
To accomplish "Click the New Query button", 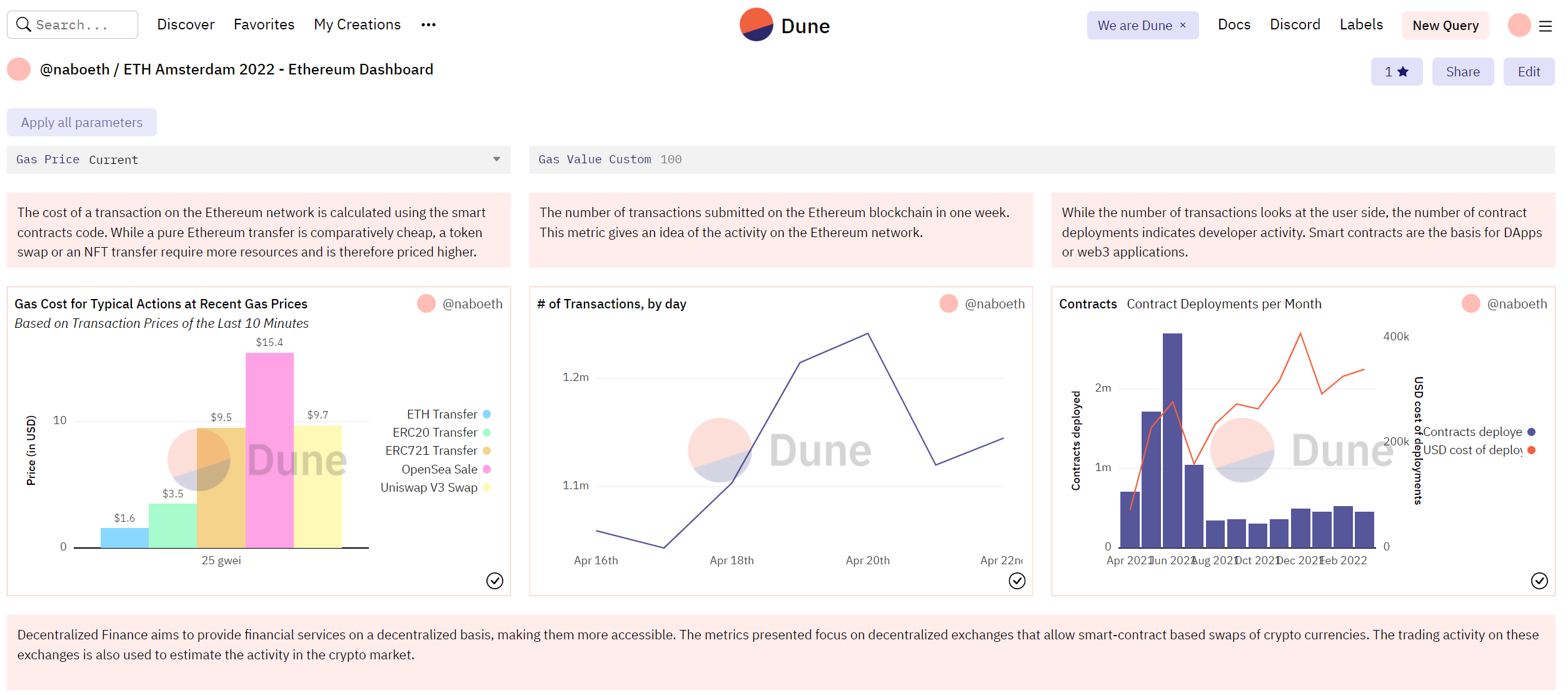I will point(1445,25).
